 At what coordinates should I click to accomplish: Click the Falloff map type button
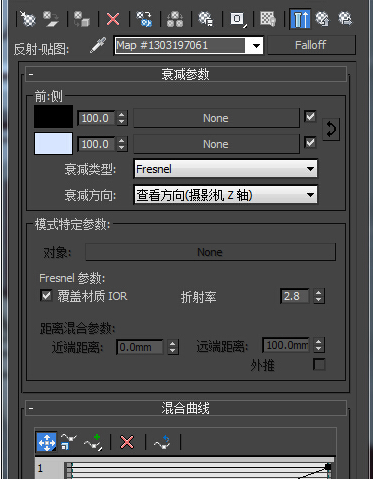(x=311, y=45)
